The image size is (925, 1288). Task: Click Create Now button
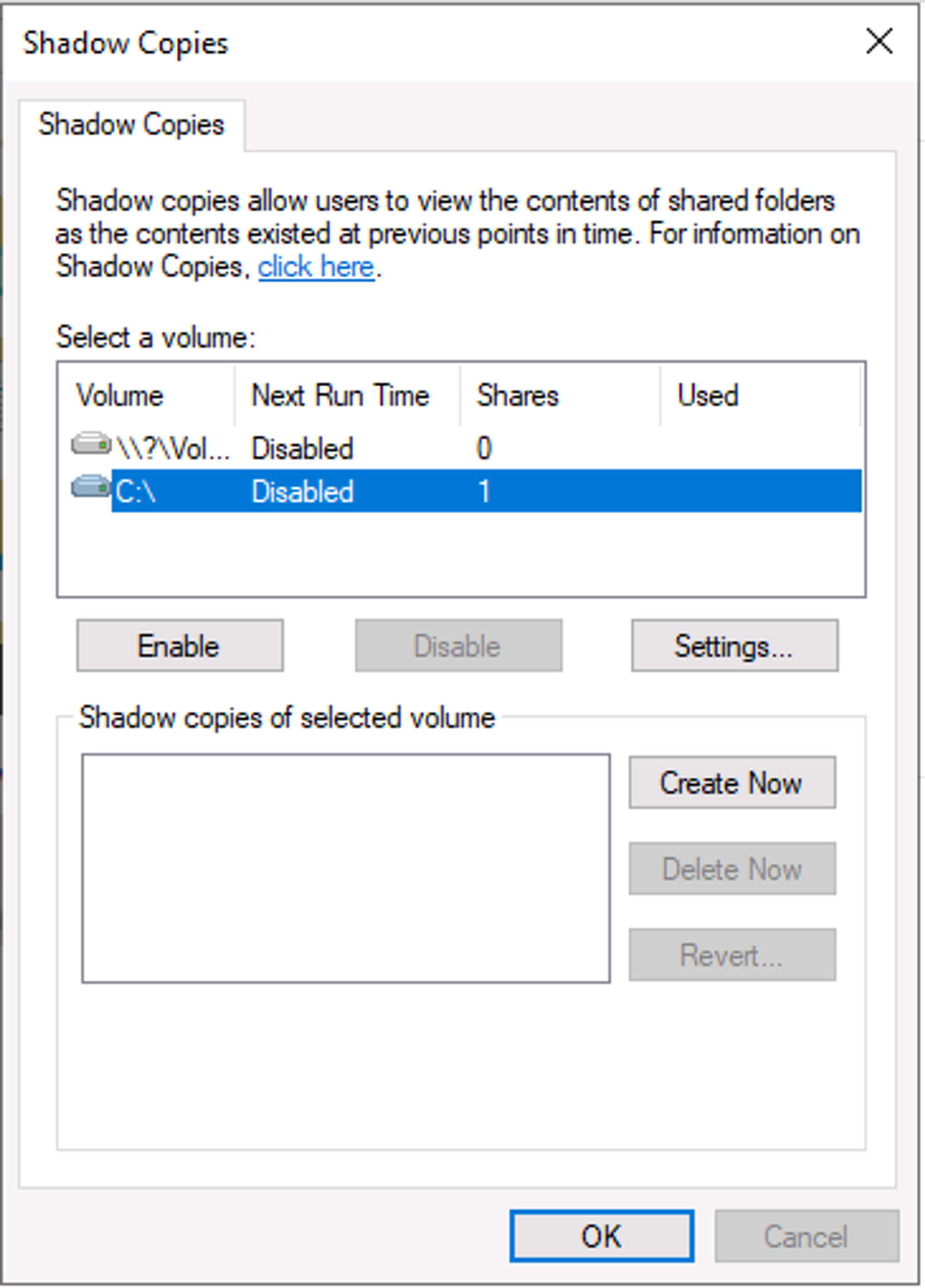[731, 783]
